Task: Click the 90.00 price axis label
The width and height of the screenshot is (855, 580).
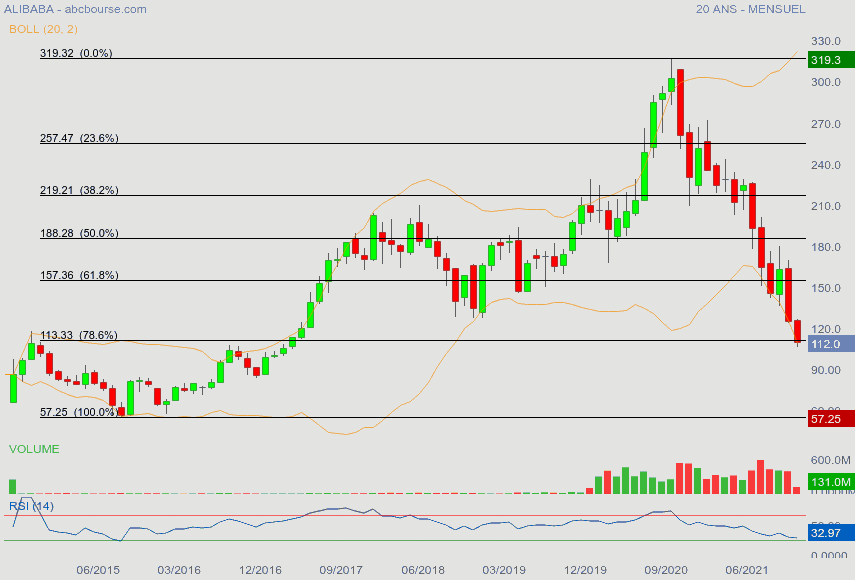Action: pyautogui.click(x=826, y=370)
